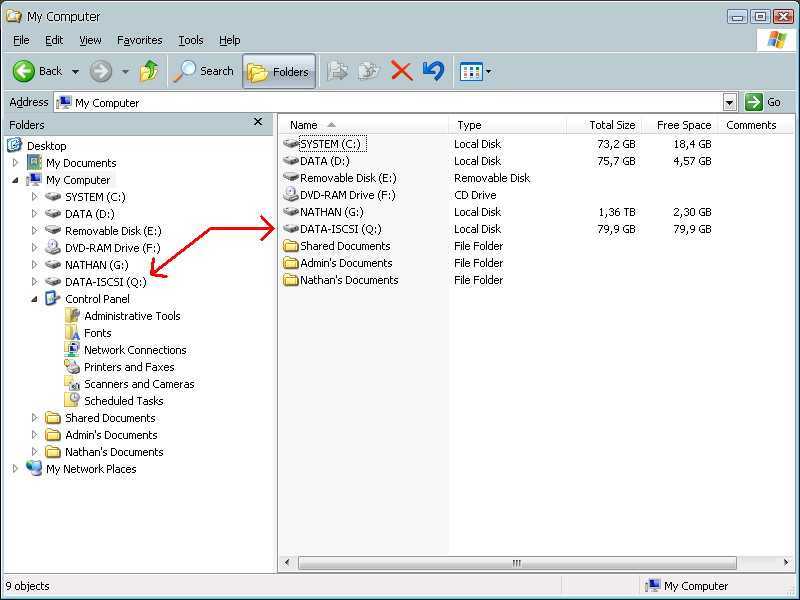Click the Fonts icon in tree
Image resolution: width=800 pixels, height=600 pixels.
pos(72,333)
